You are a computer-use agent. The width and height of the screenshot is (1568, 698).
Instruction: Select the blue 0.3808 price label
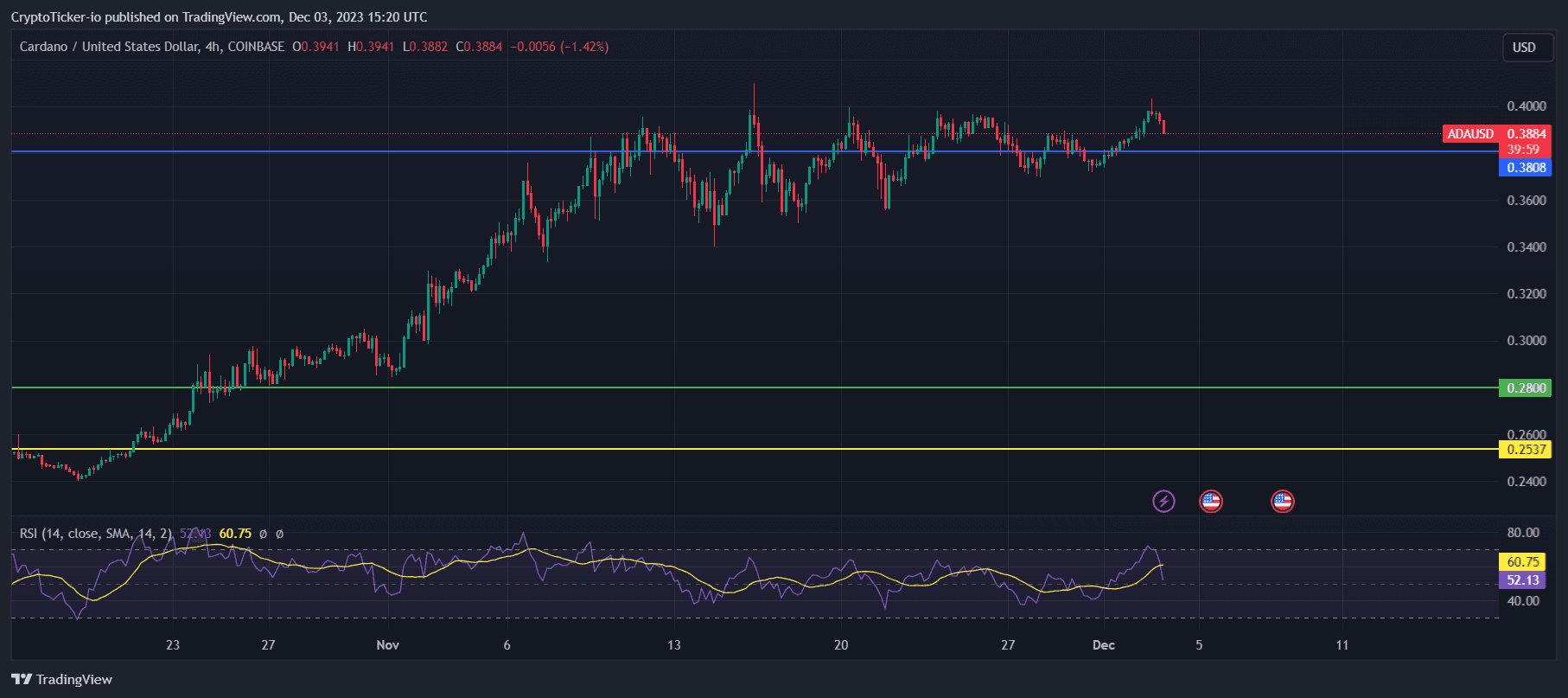coord(1525,168)
